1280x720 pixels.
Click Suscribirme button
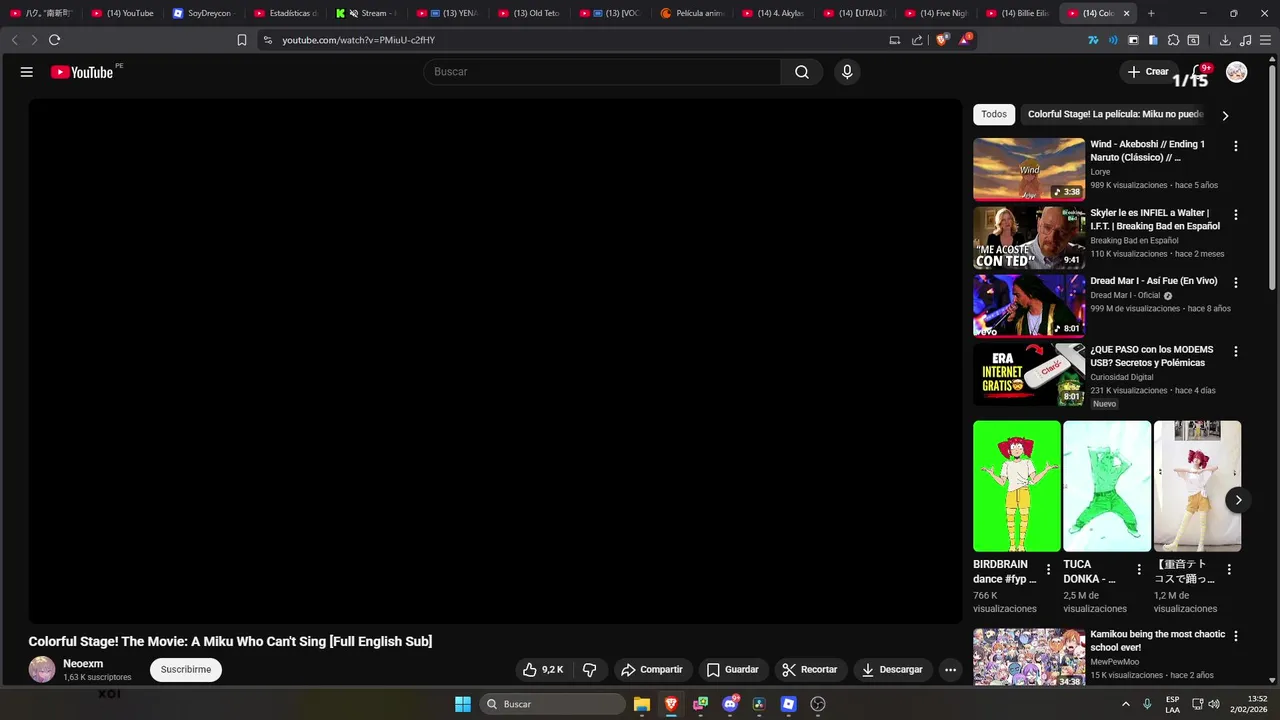[186, 670]
